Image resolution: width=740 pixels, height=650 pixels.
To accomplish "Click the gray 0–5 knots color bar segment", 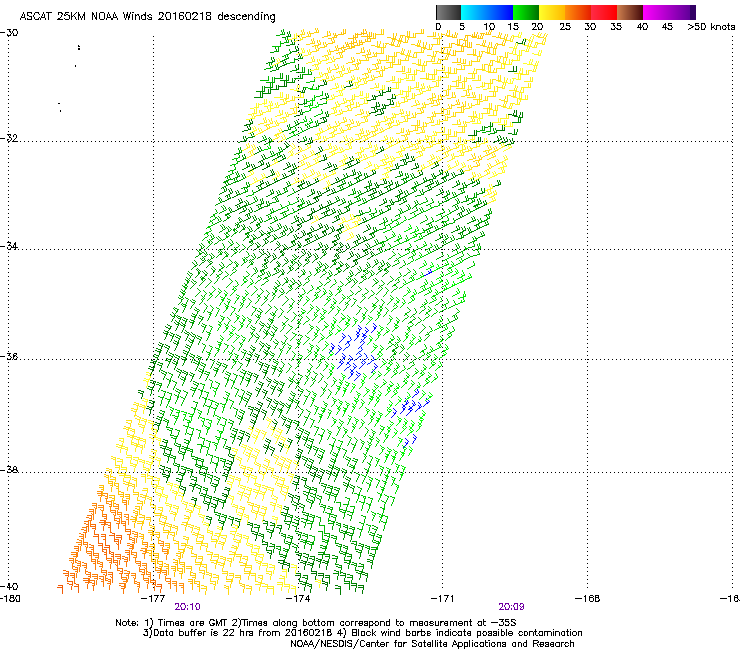I will pos(448,12).
